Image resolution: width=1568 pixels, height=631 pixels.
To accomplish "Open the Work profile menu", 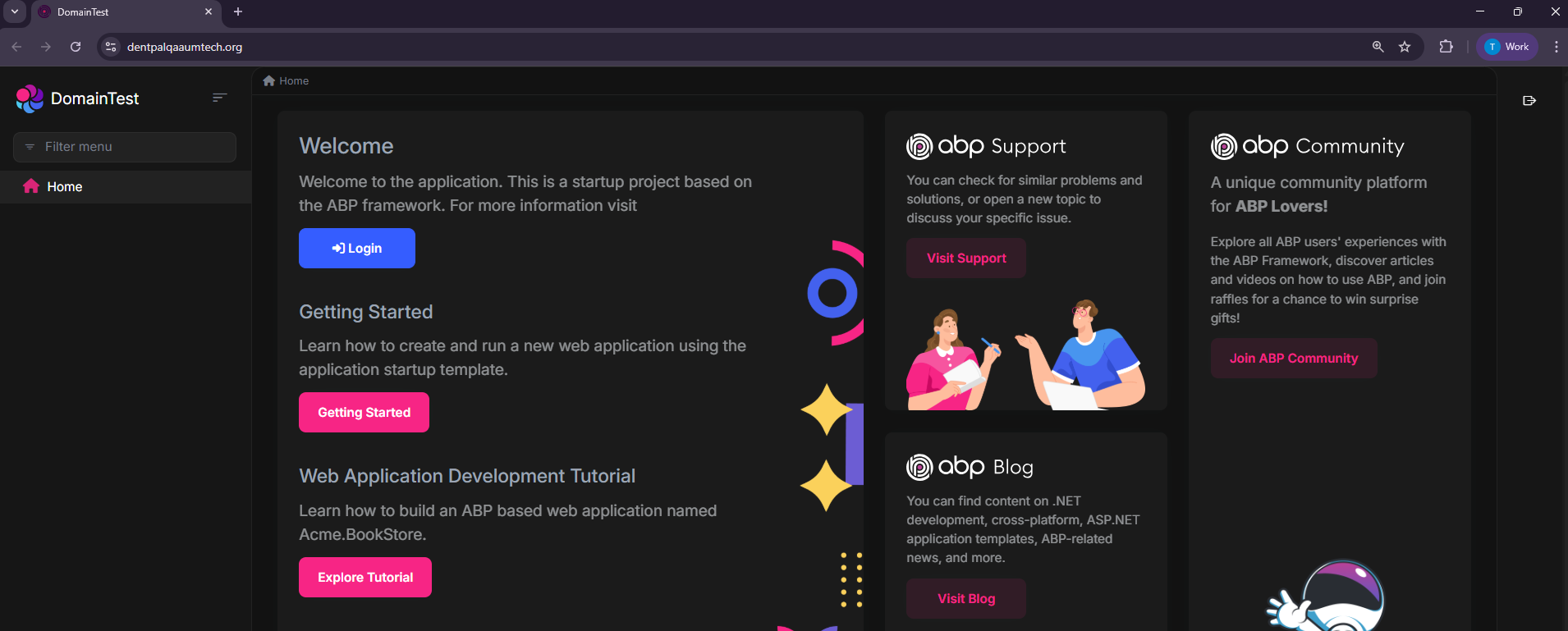I will tap(1507, 47).
